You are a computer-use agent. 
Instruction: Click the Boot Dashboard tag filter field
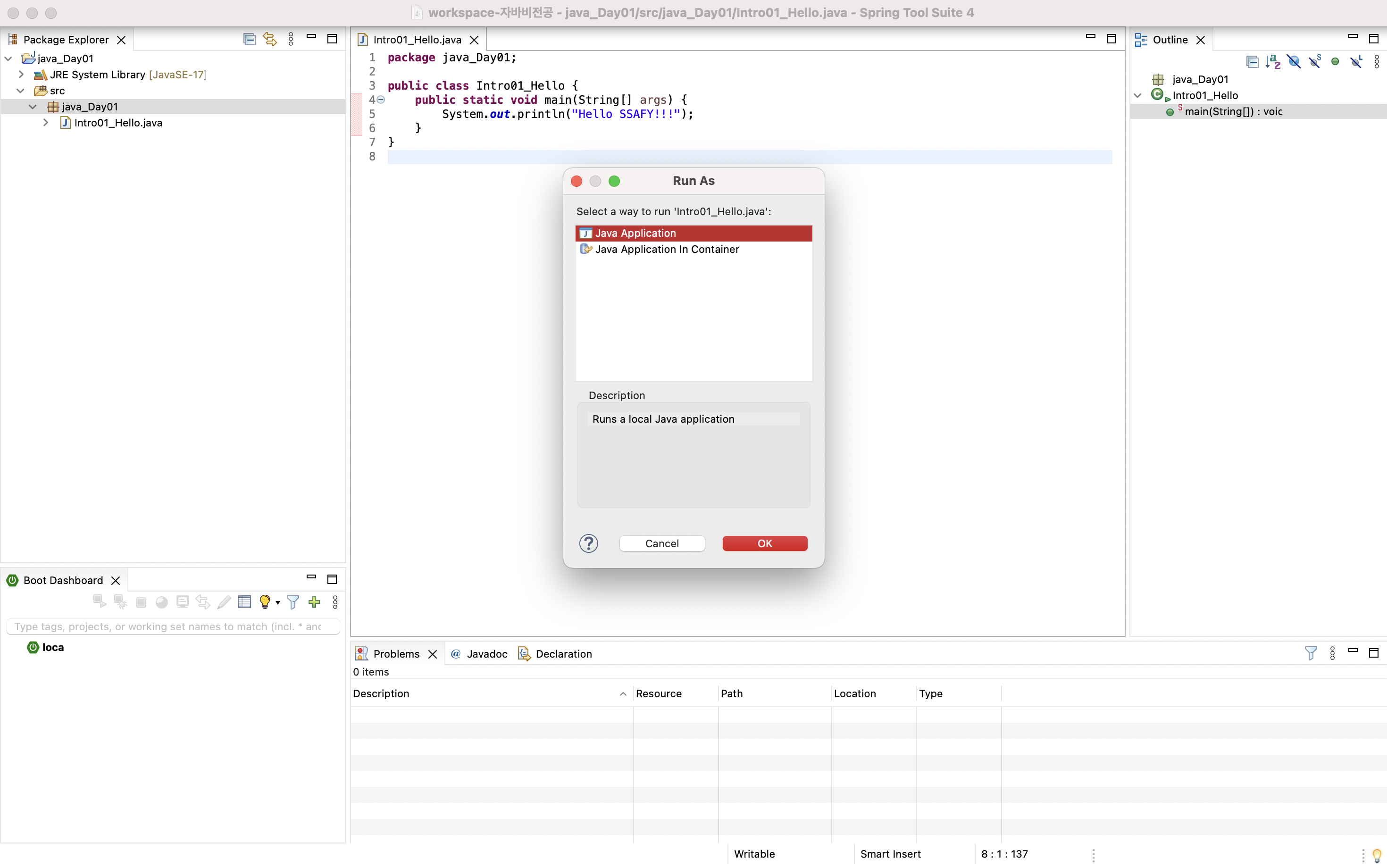173,626
